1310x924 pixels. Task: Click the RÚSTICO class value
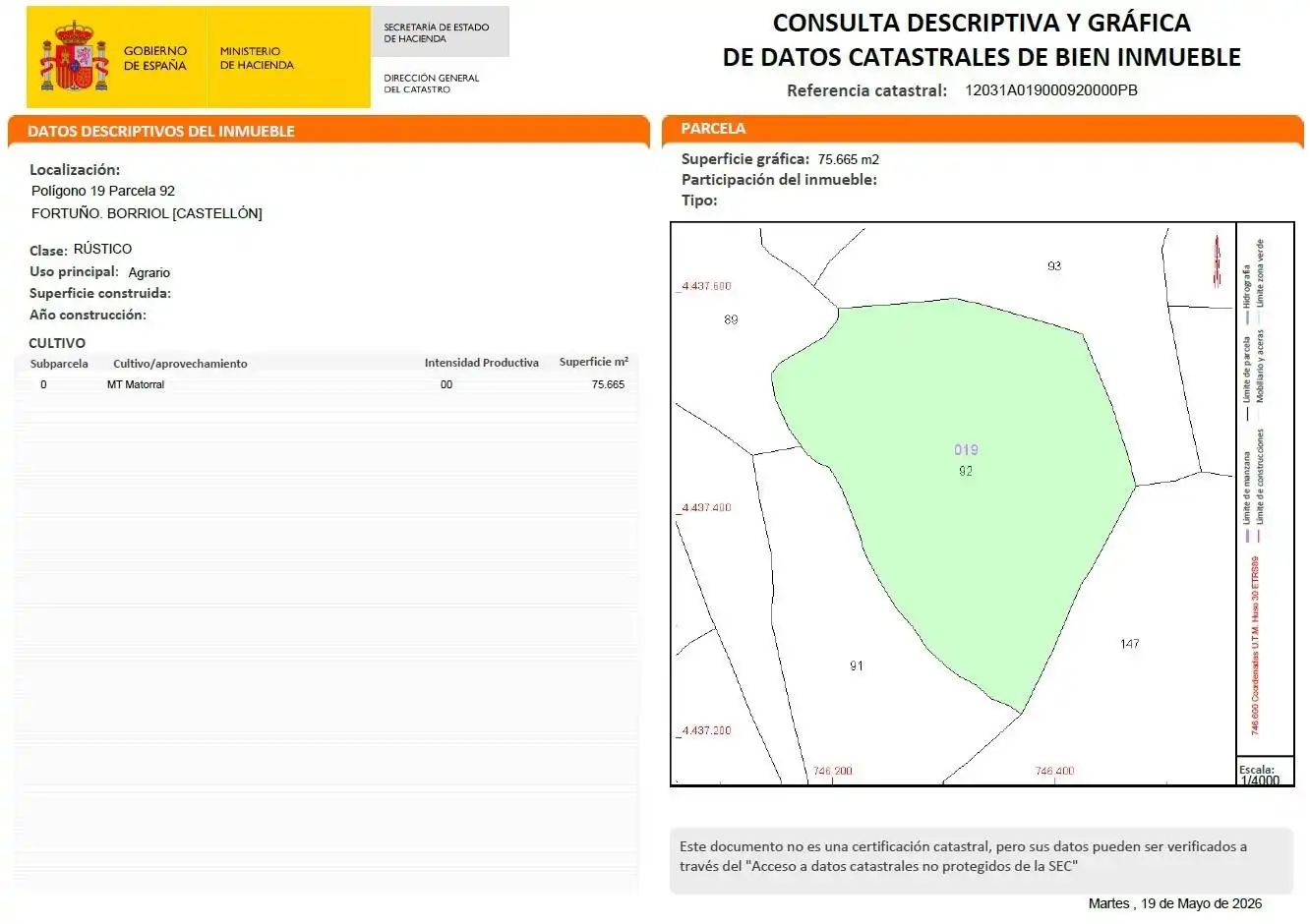pos(102,249)
